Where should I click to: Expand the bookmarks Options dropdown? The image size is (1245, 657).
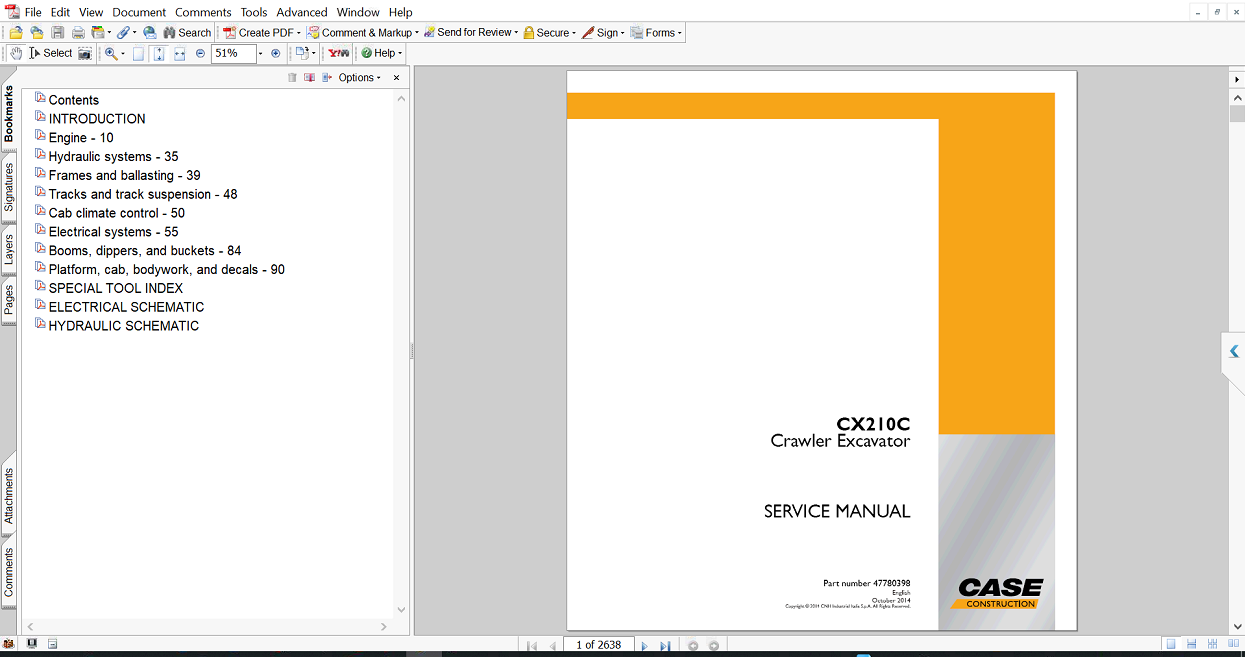coord(361,78)
